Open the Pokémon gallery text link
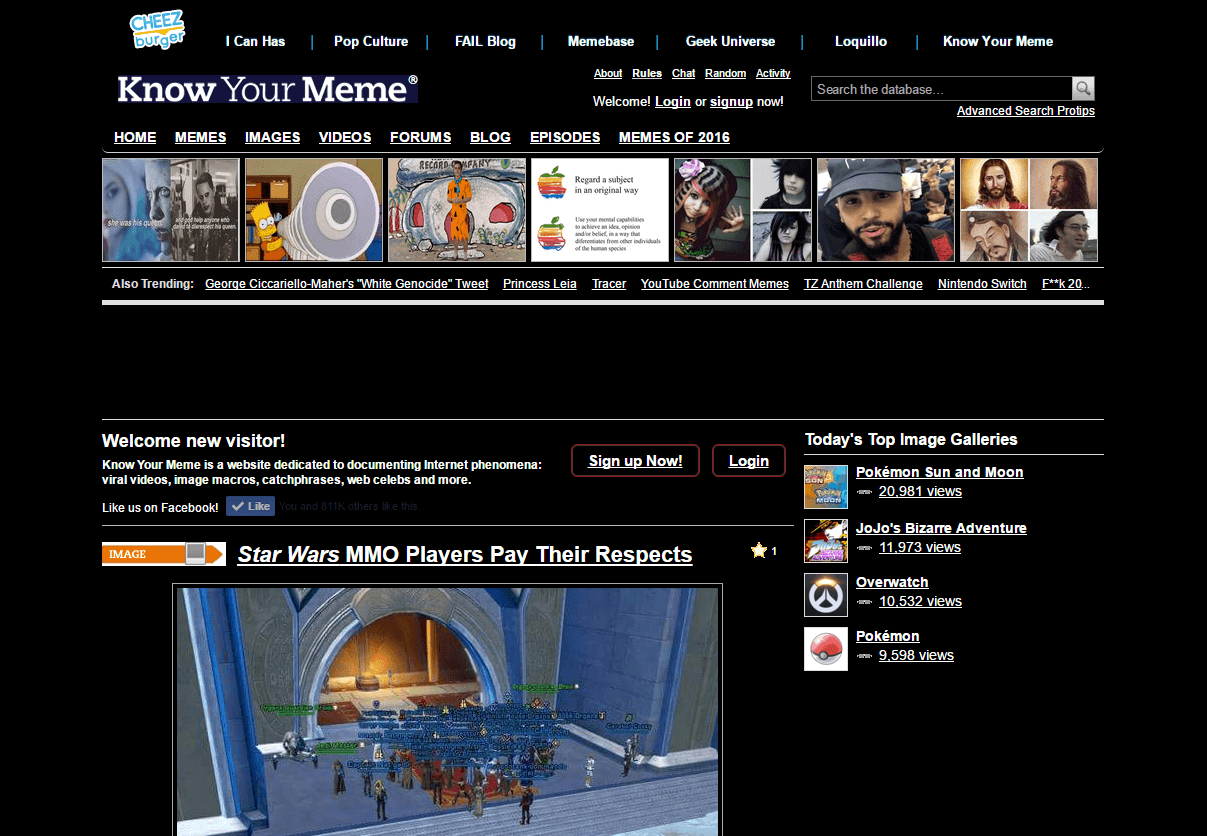 coord(888,636)
